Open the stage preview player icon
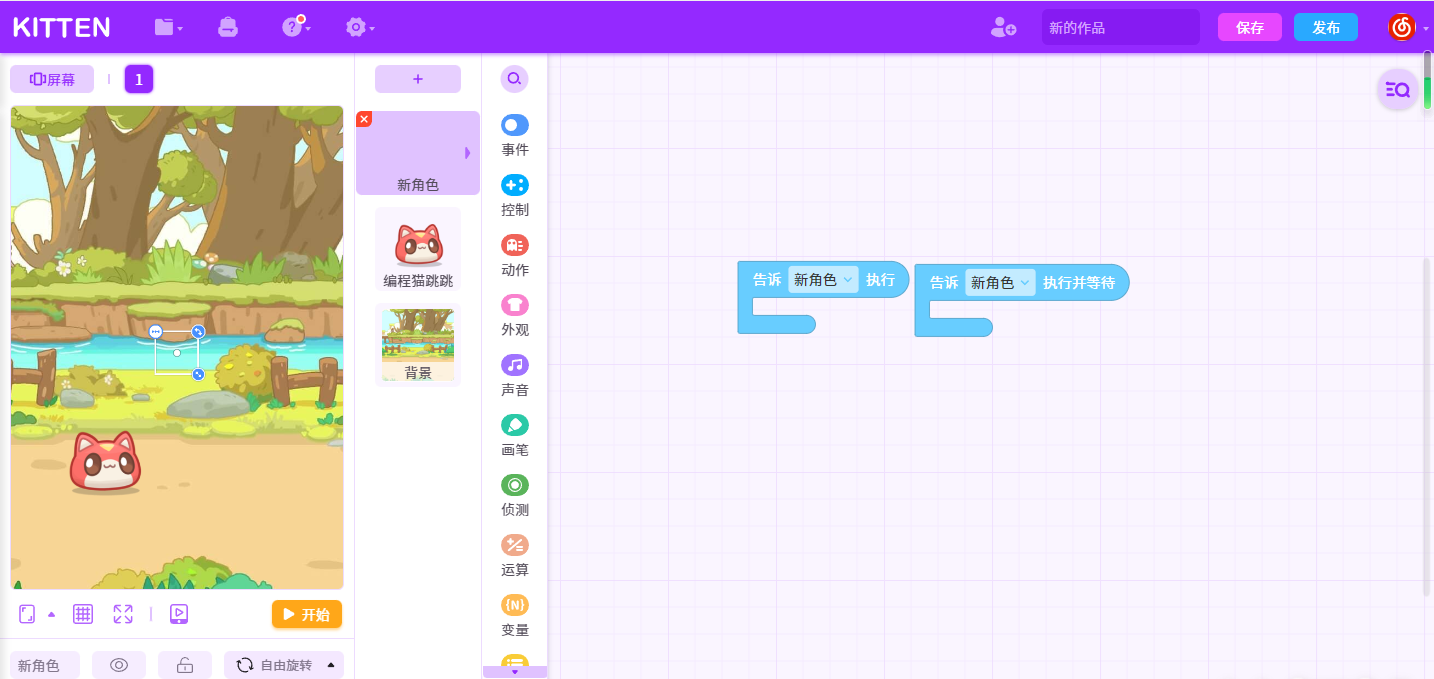Viewport: 1434px width, 679px height. [179, 614]
